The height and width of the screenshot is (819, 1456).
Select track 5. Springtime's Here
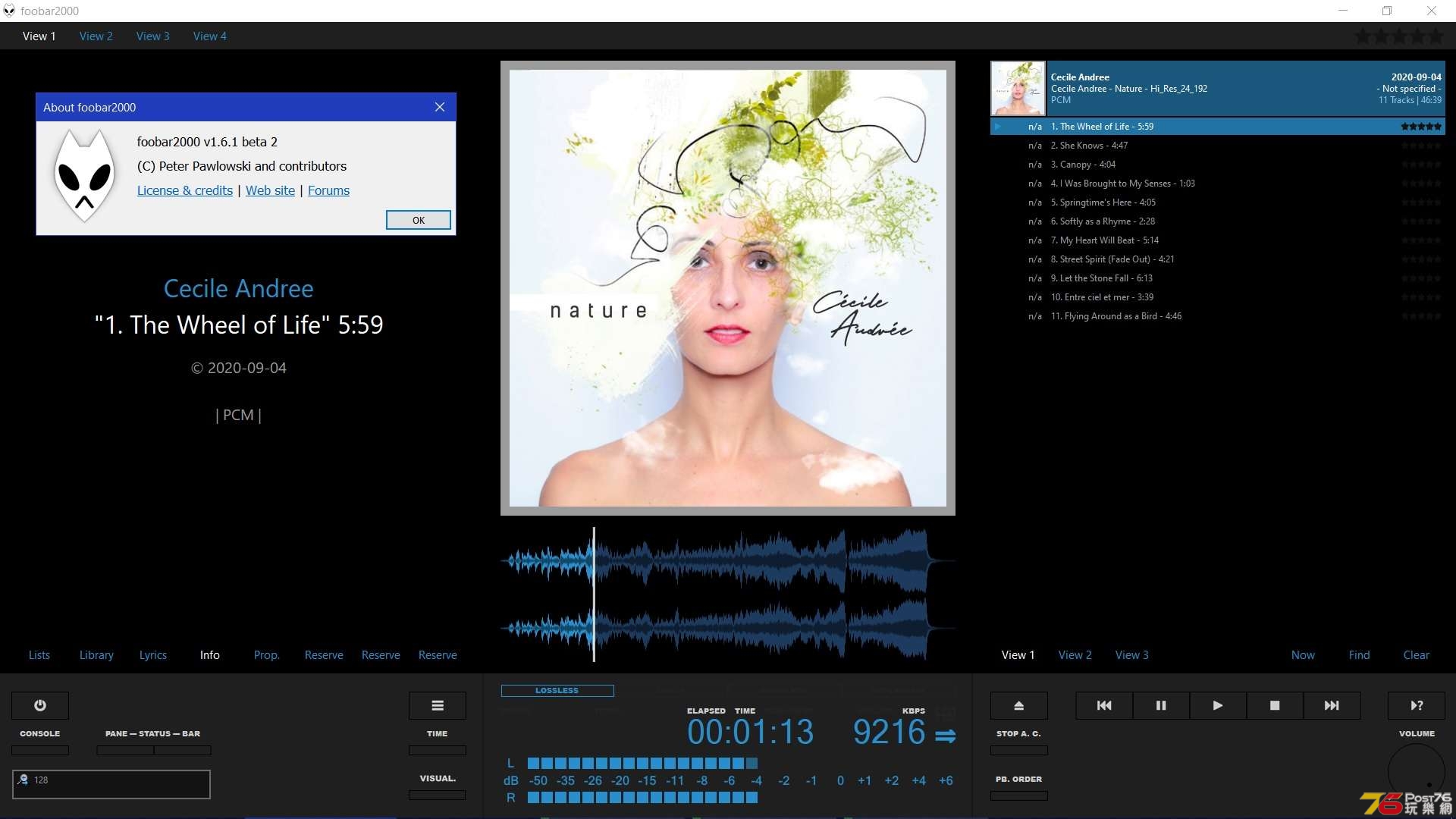[1218, 202]
